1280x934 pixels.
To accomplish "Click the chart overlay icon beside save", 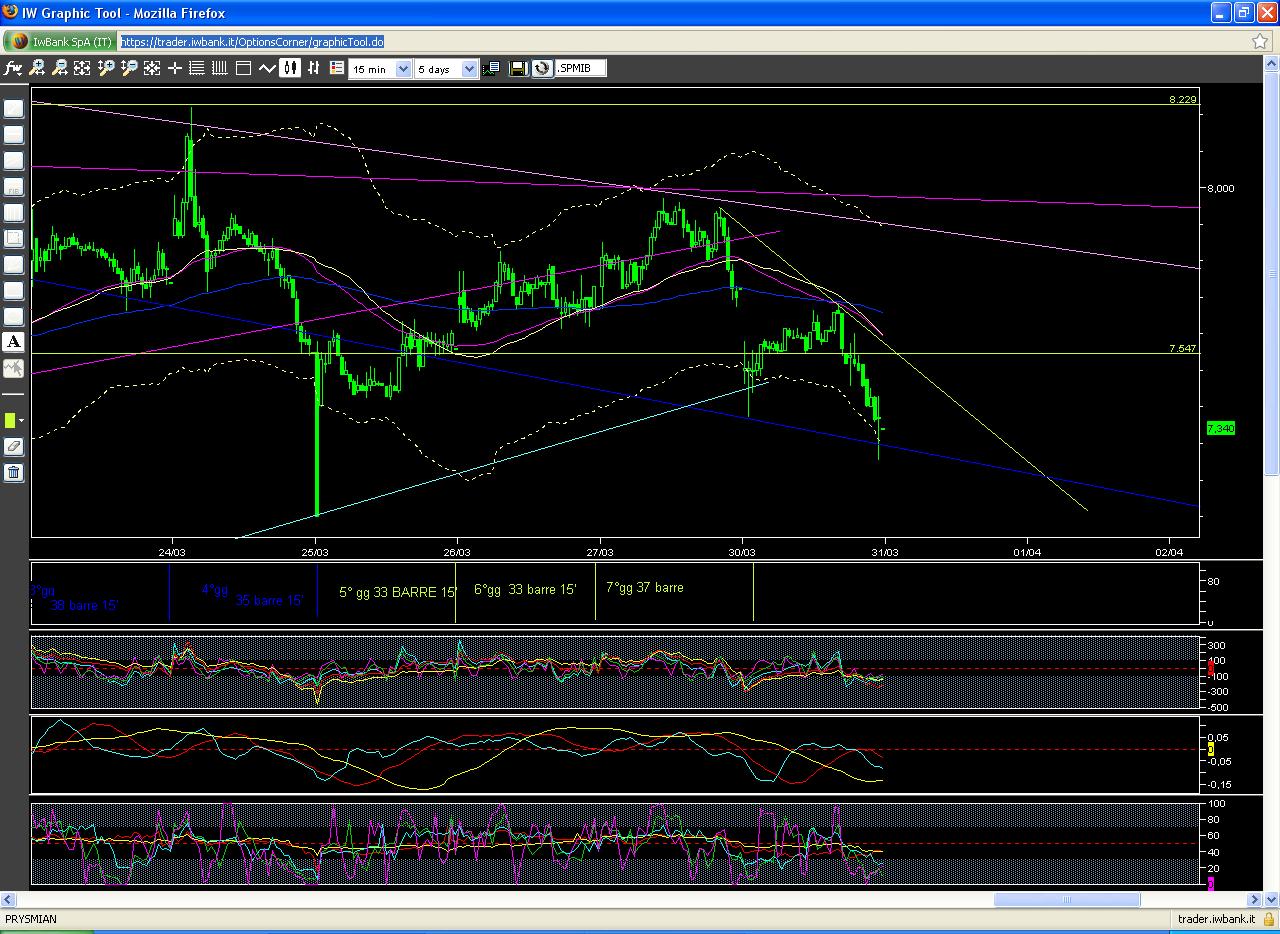I will point(492,68).
